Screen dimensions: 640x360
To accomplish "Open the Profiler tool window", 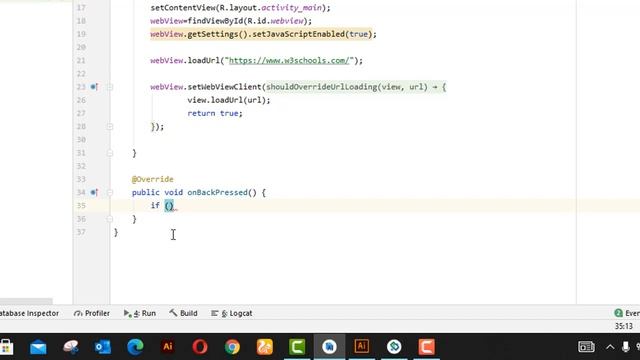I will (92, 313).
